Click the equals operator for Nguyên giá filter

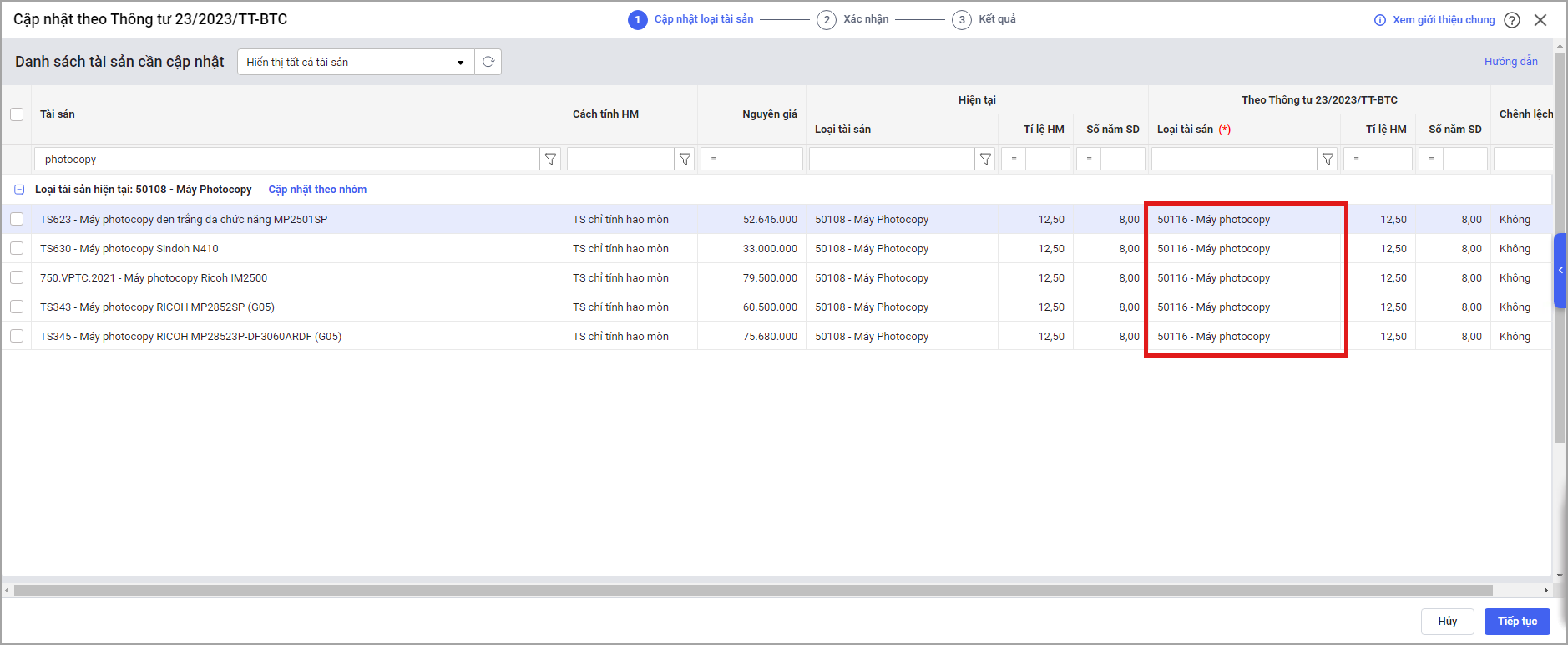[x=713, y=159]
